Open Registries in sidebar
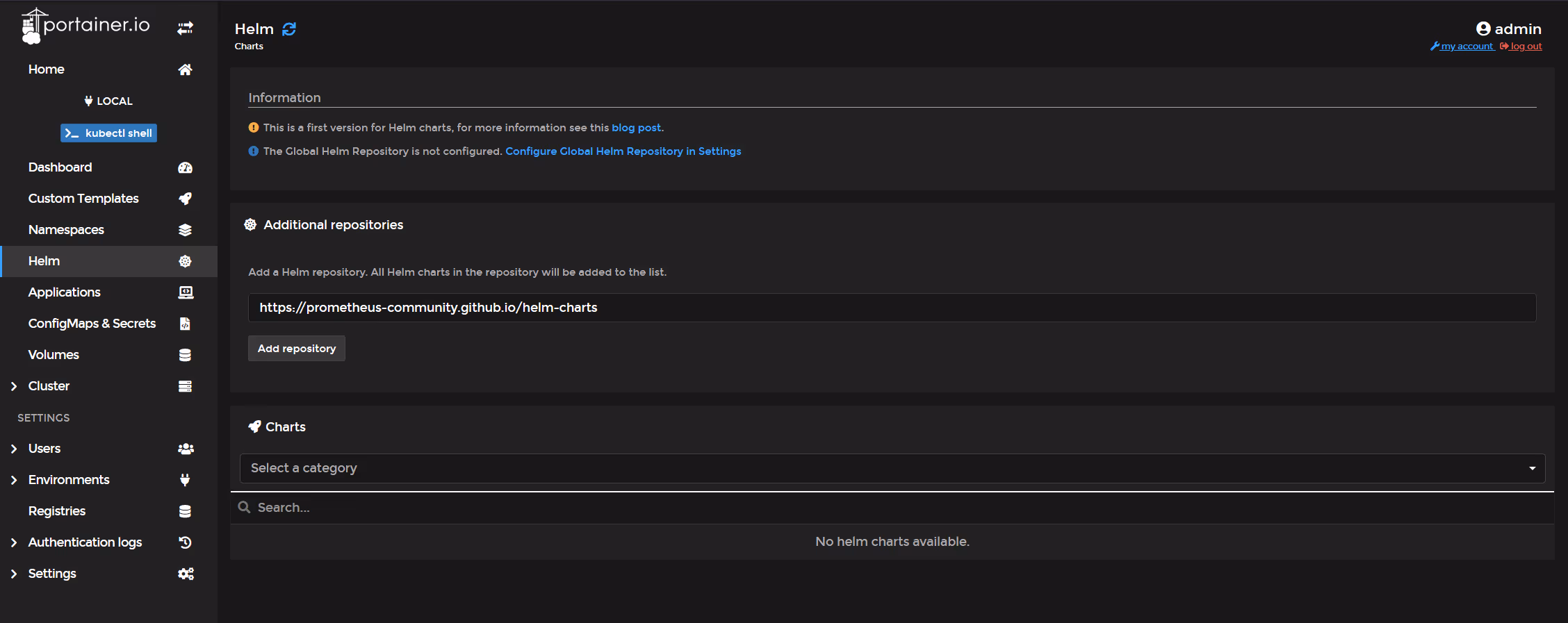Viewport: 1568px width, 623px height. coord(57,511)
